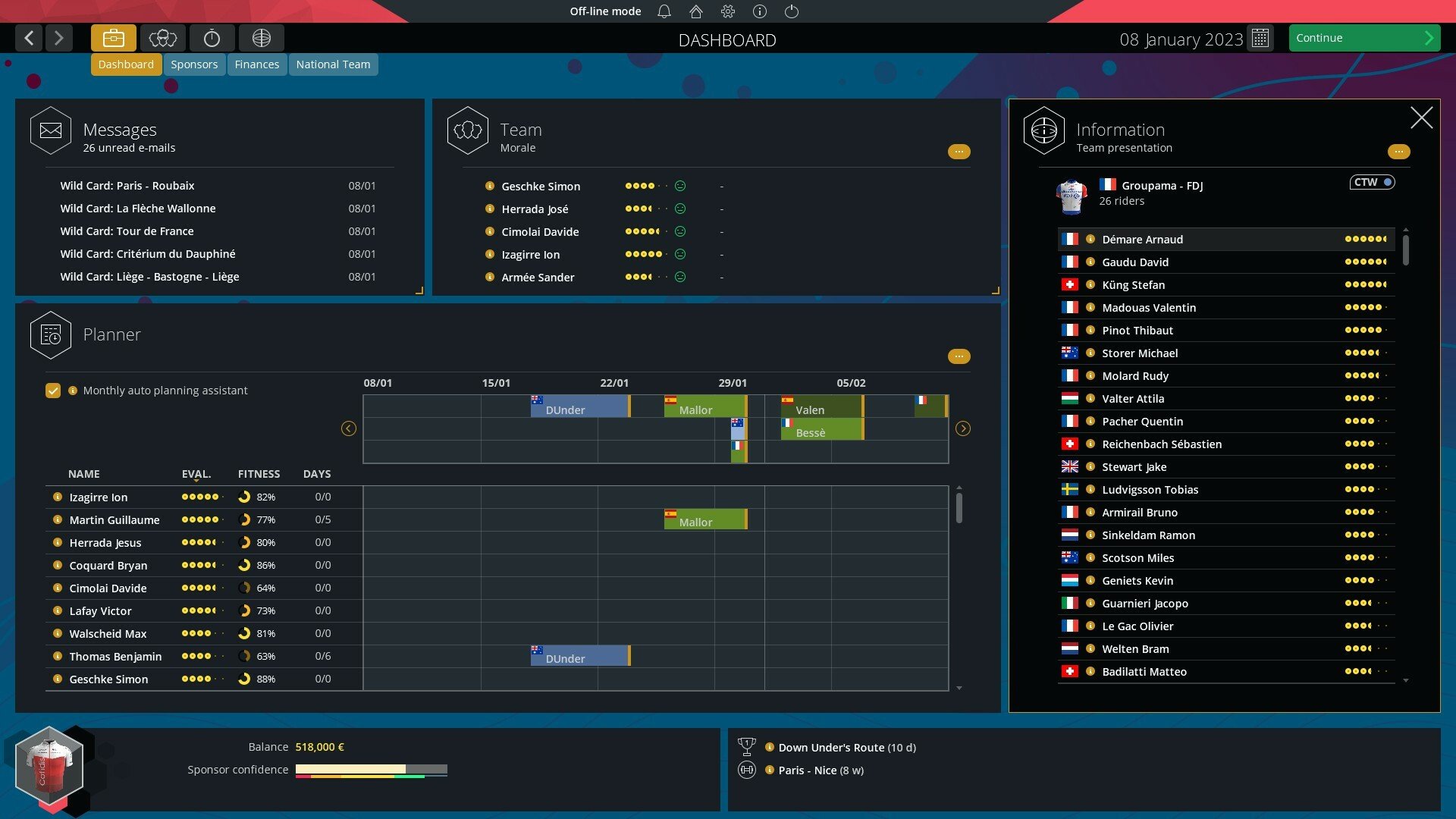Click the globe/world icon tab
The height and width of the screenshot is (819, 1456).
tap(260, 38)
